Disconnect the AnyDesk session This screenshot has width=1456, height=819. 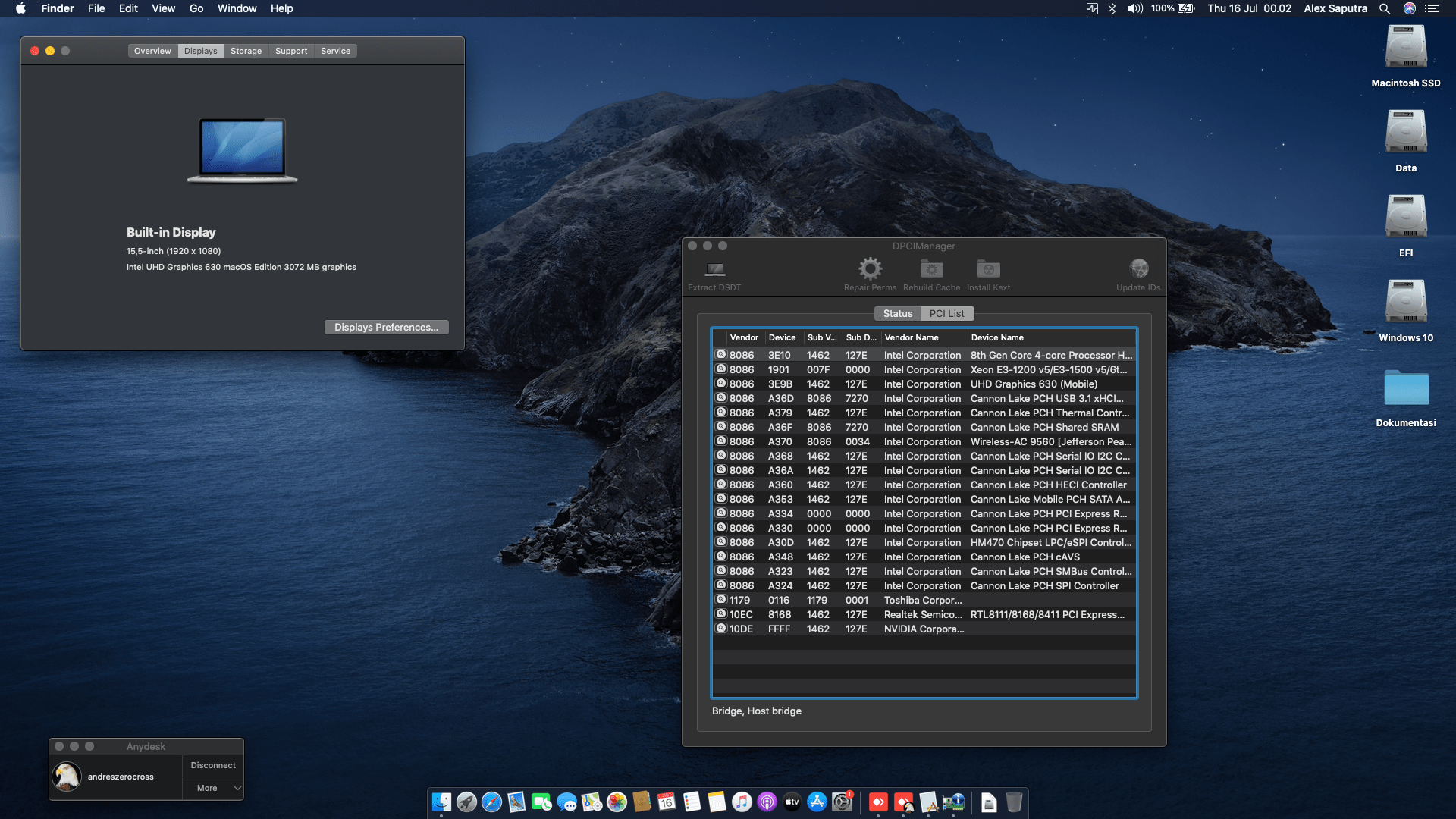point(212,765)
